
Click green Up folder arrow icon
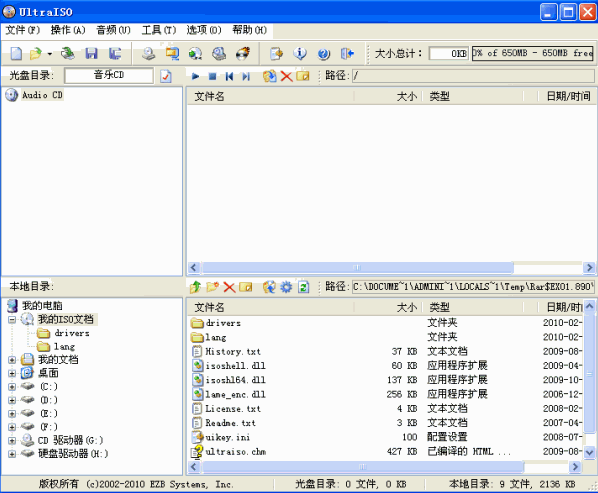coord(195,287)
